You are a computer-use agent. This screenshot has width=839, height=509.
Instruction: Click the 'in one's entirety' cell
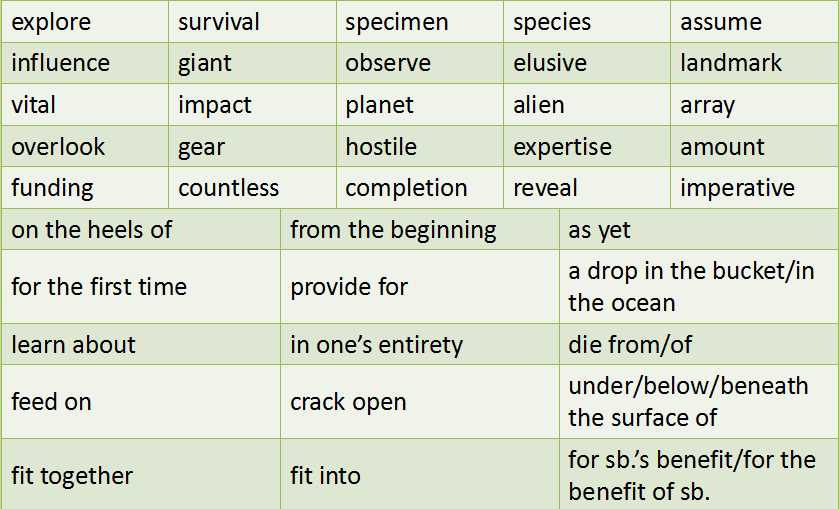click(376, 345)
